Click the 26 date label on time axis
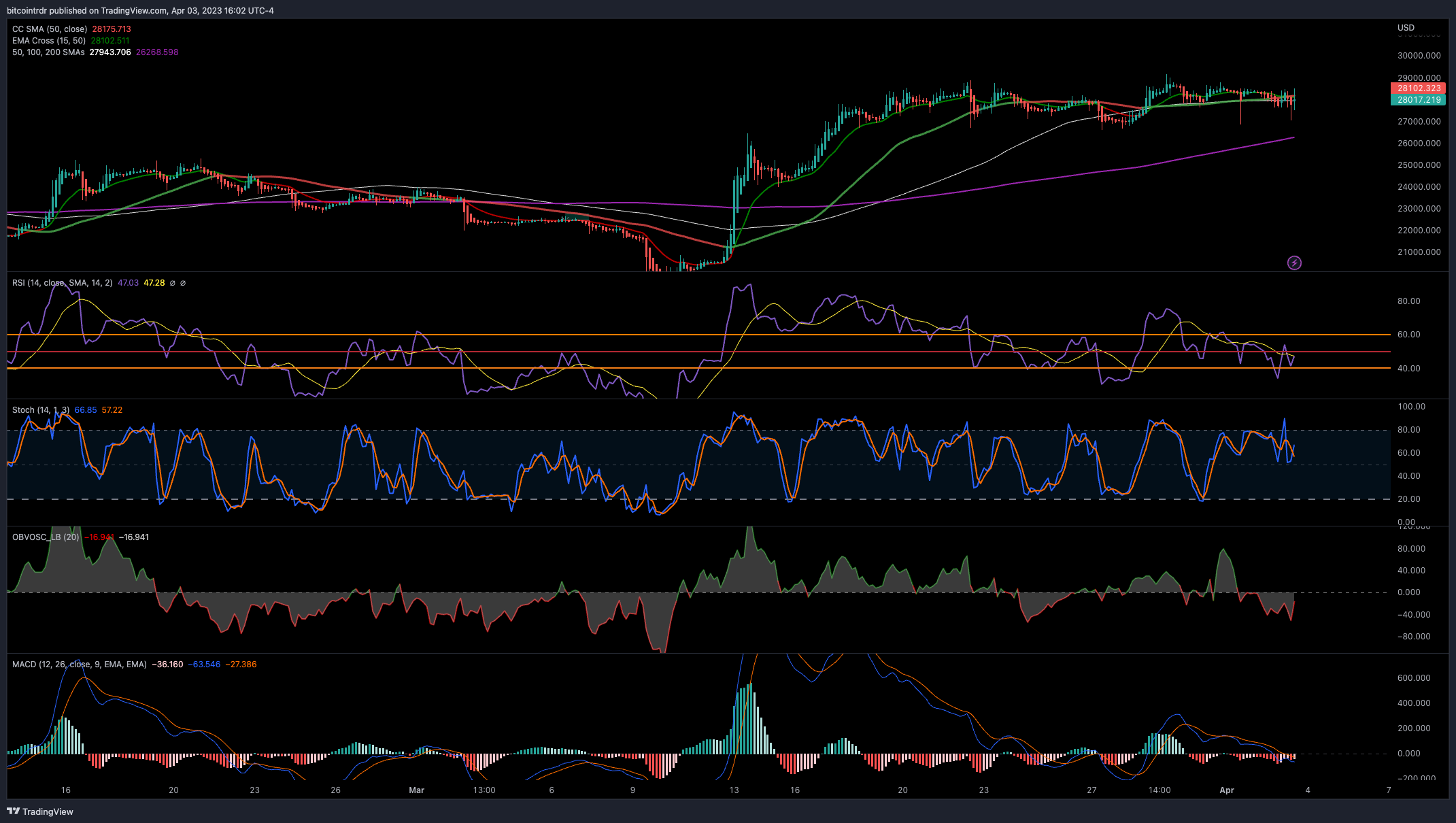 click(335, 790)
